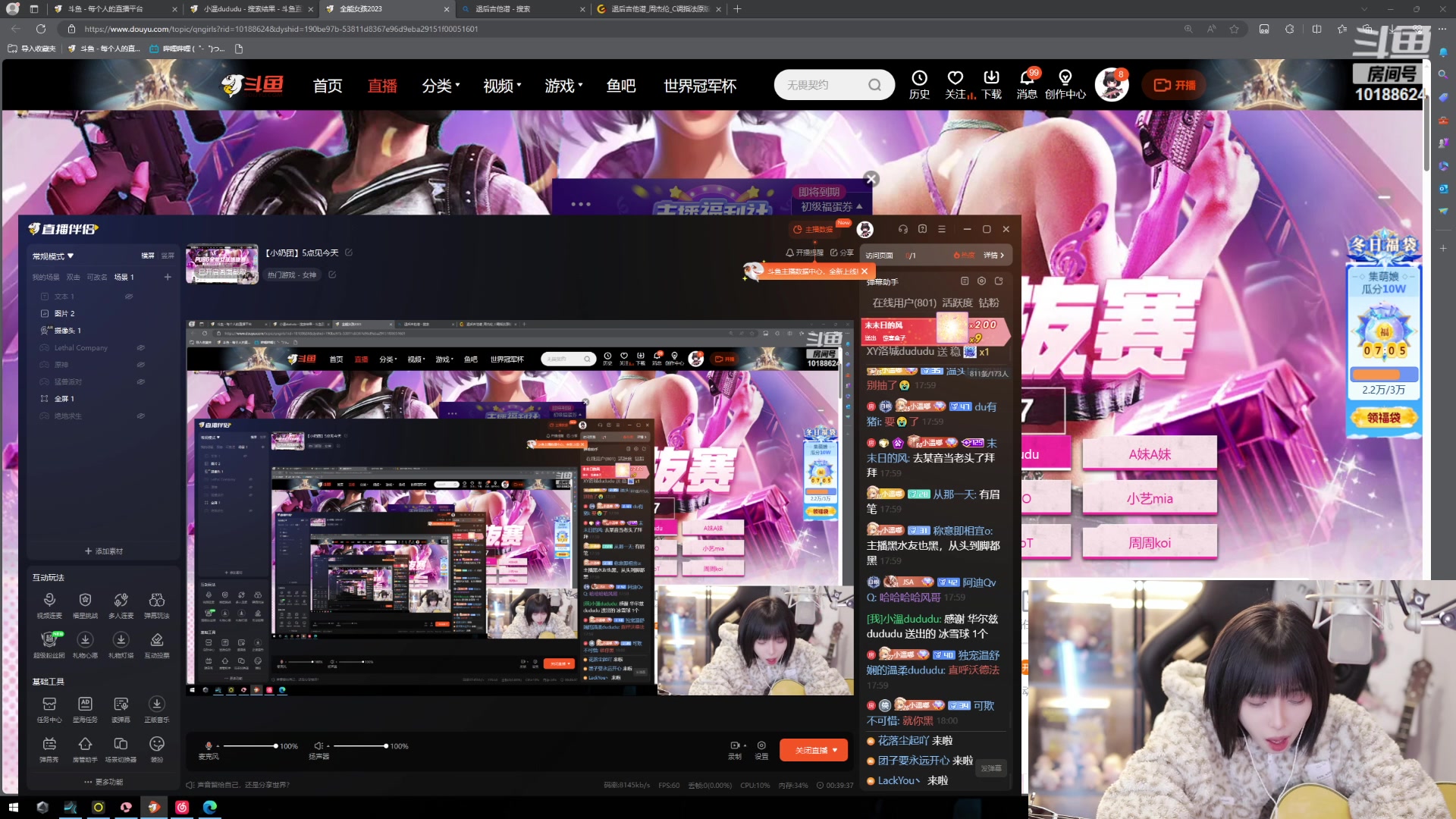1456x819 pixels.
Task: Open 互动投票 interactive voting tool
Action: point(157,645)
